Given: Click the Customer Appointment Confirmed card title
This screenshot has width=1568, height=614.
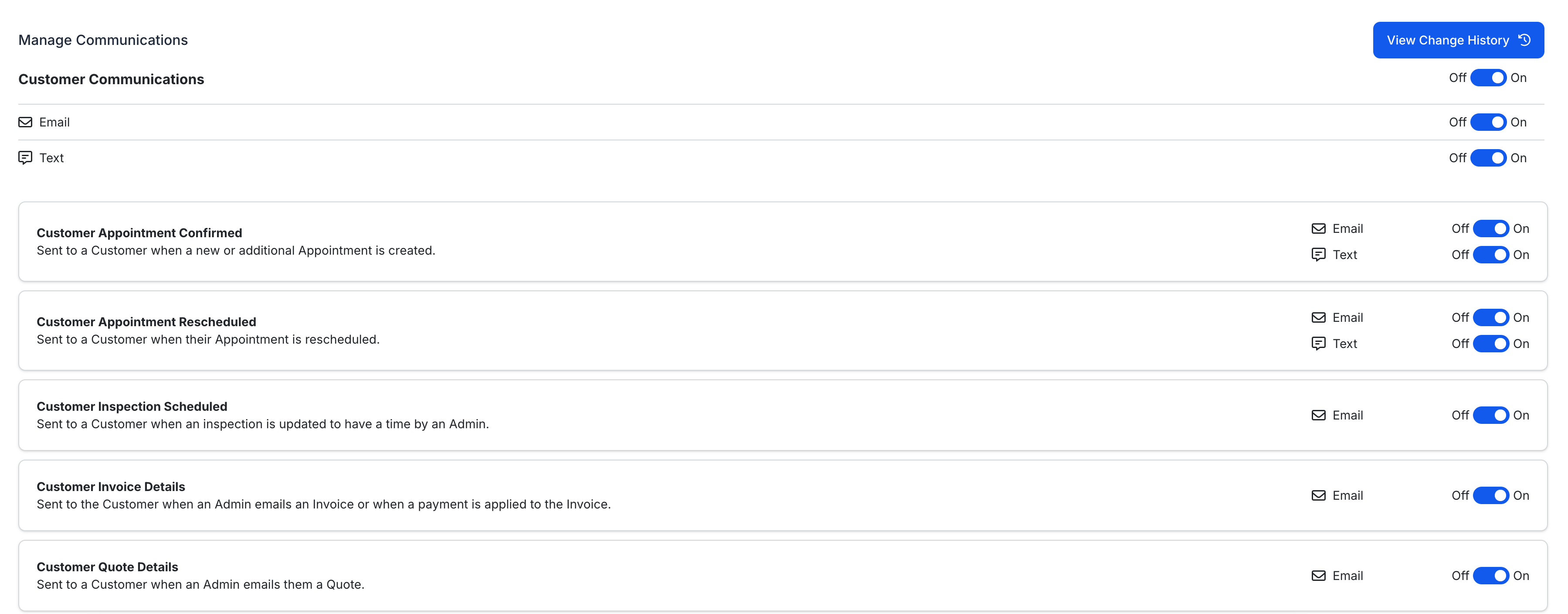Looking at the screenshot, I should pos(139,233).
